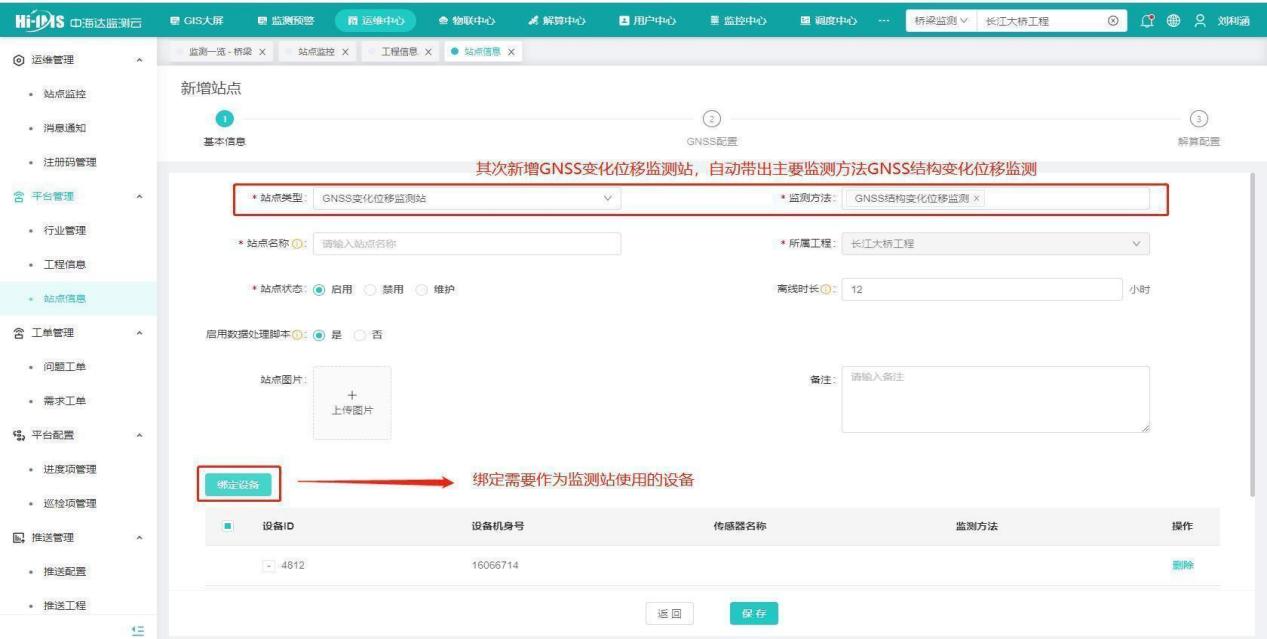Choose 否 for 启用数据处理脚本
This screenshot has height=639, width=1267.
361,334
